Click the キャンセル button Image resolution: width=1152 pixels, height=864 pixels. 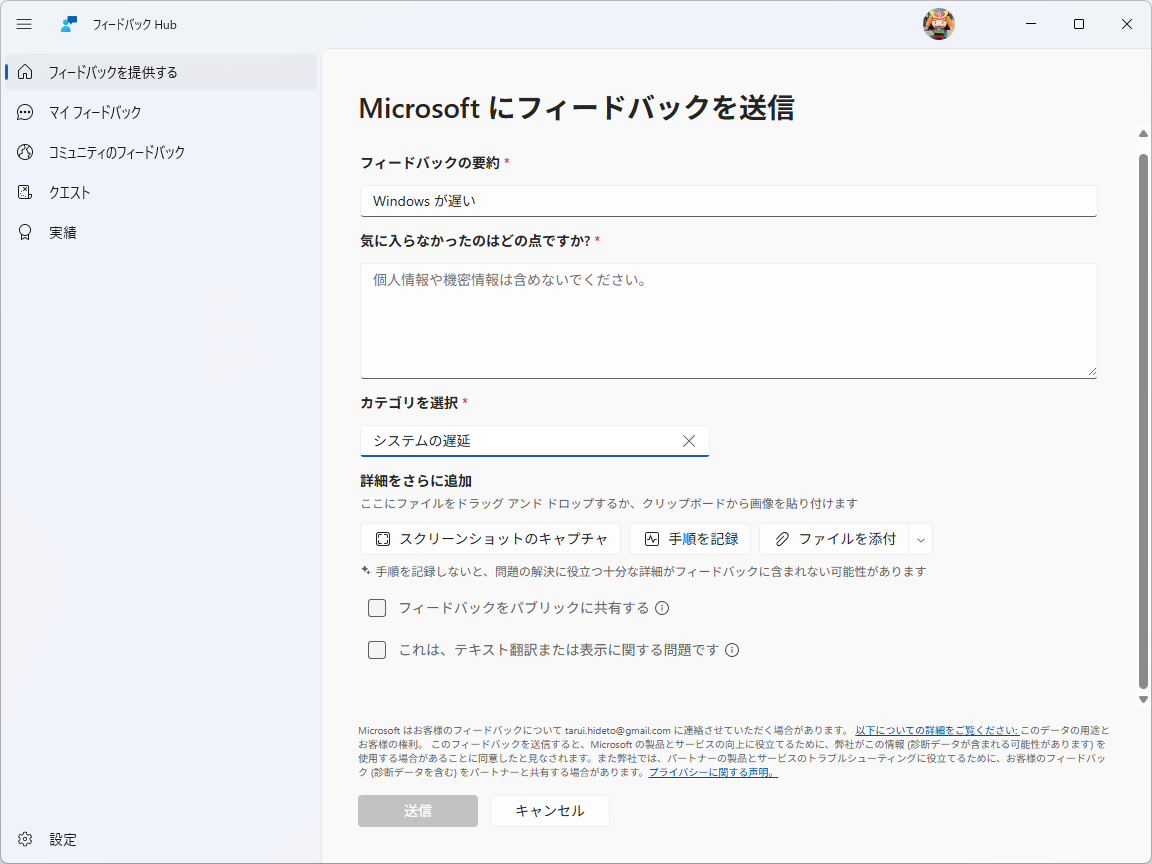click(550, 811)
